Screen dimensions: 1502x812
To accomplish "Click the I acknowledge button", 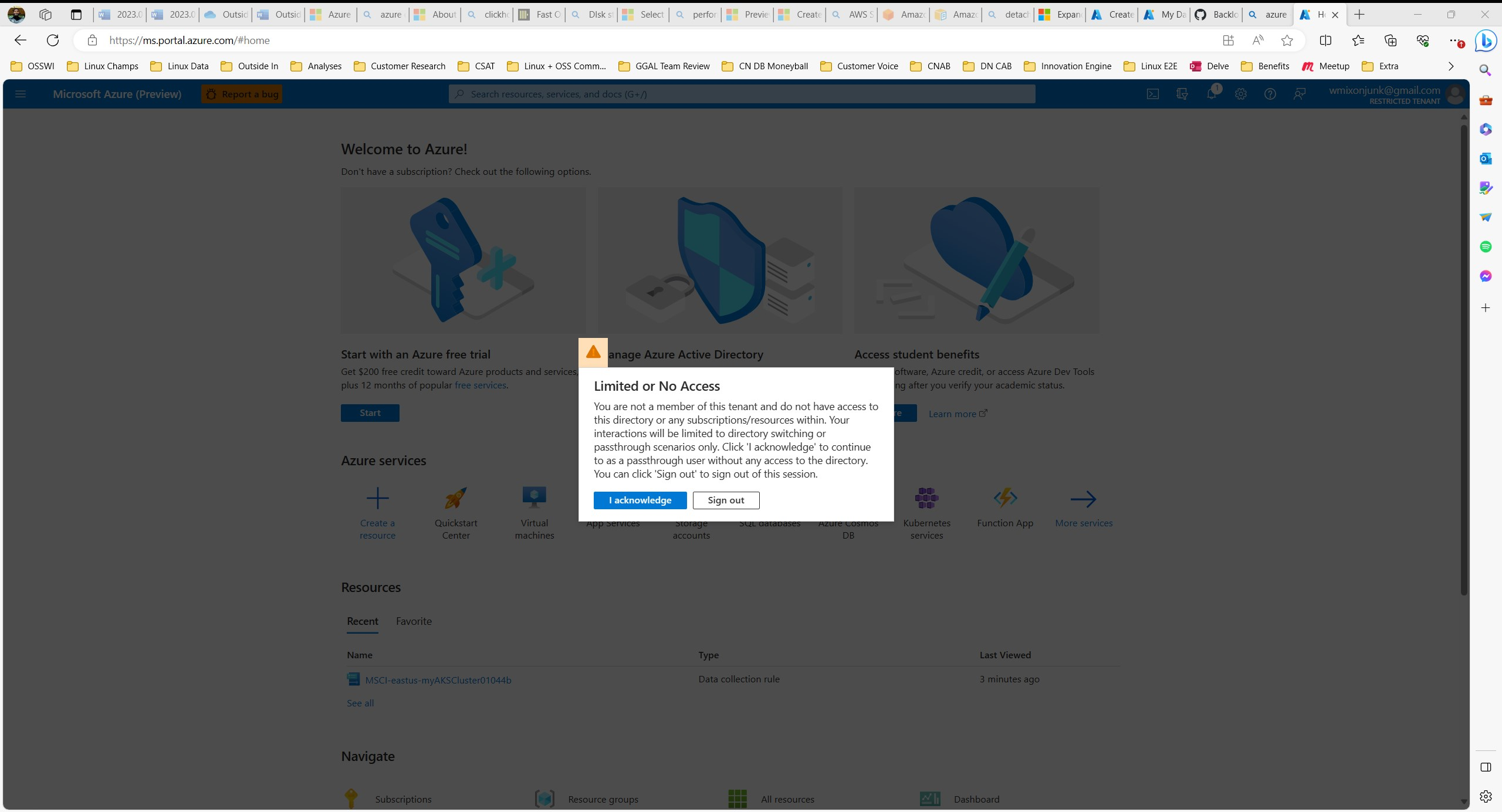I will tap(640, 500).
